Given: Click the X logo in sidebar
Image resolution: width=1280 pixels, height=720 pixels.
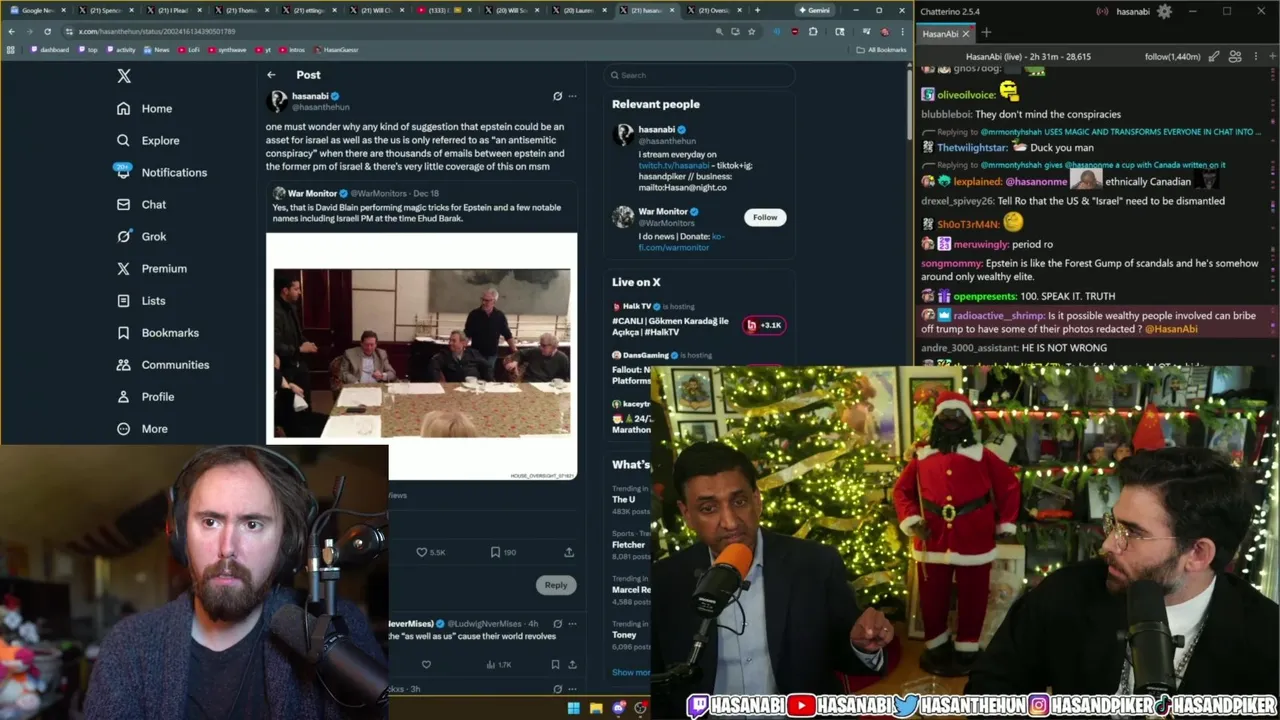Looking at the screenshot, I should click(x=124, y=76).
